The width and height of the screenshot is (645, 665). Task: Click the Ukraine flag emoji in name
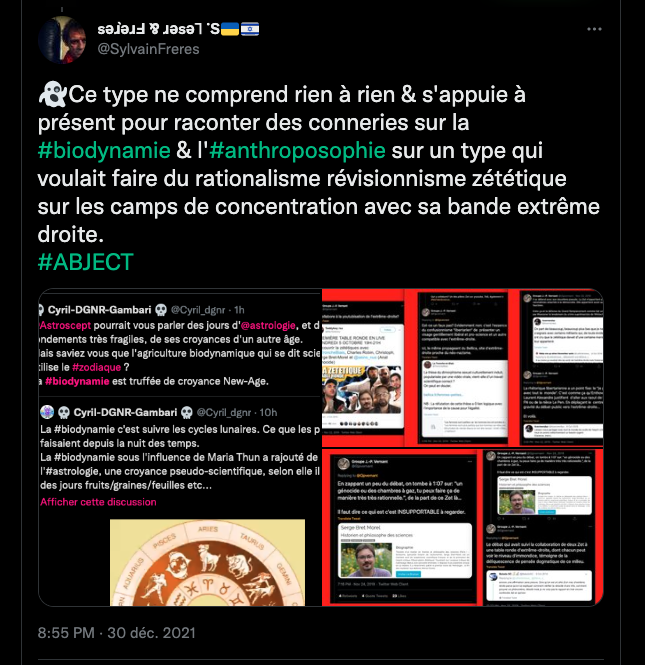tap(230, 29)
